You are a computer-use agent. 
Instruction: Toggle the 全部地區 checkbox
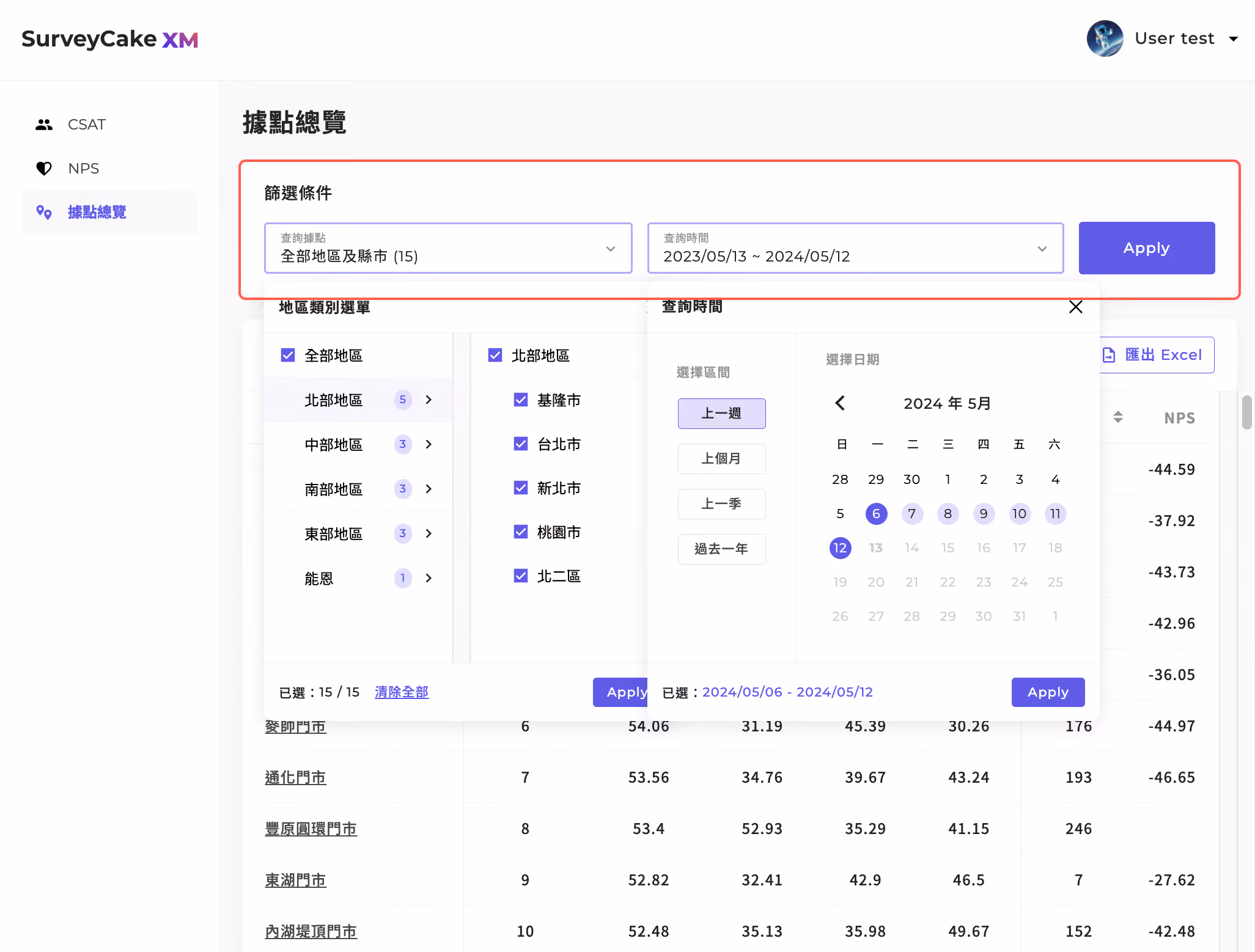click(x=288, y=355)
